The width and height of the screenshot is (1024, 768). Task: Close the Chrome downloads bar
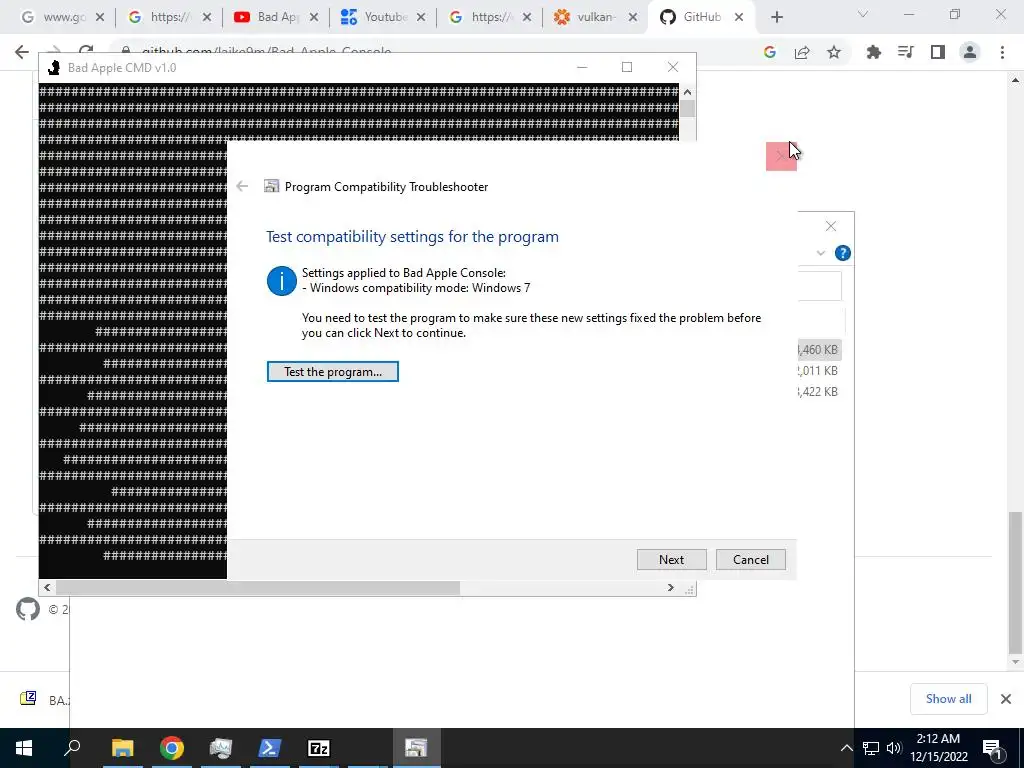pos(1006,699)
